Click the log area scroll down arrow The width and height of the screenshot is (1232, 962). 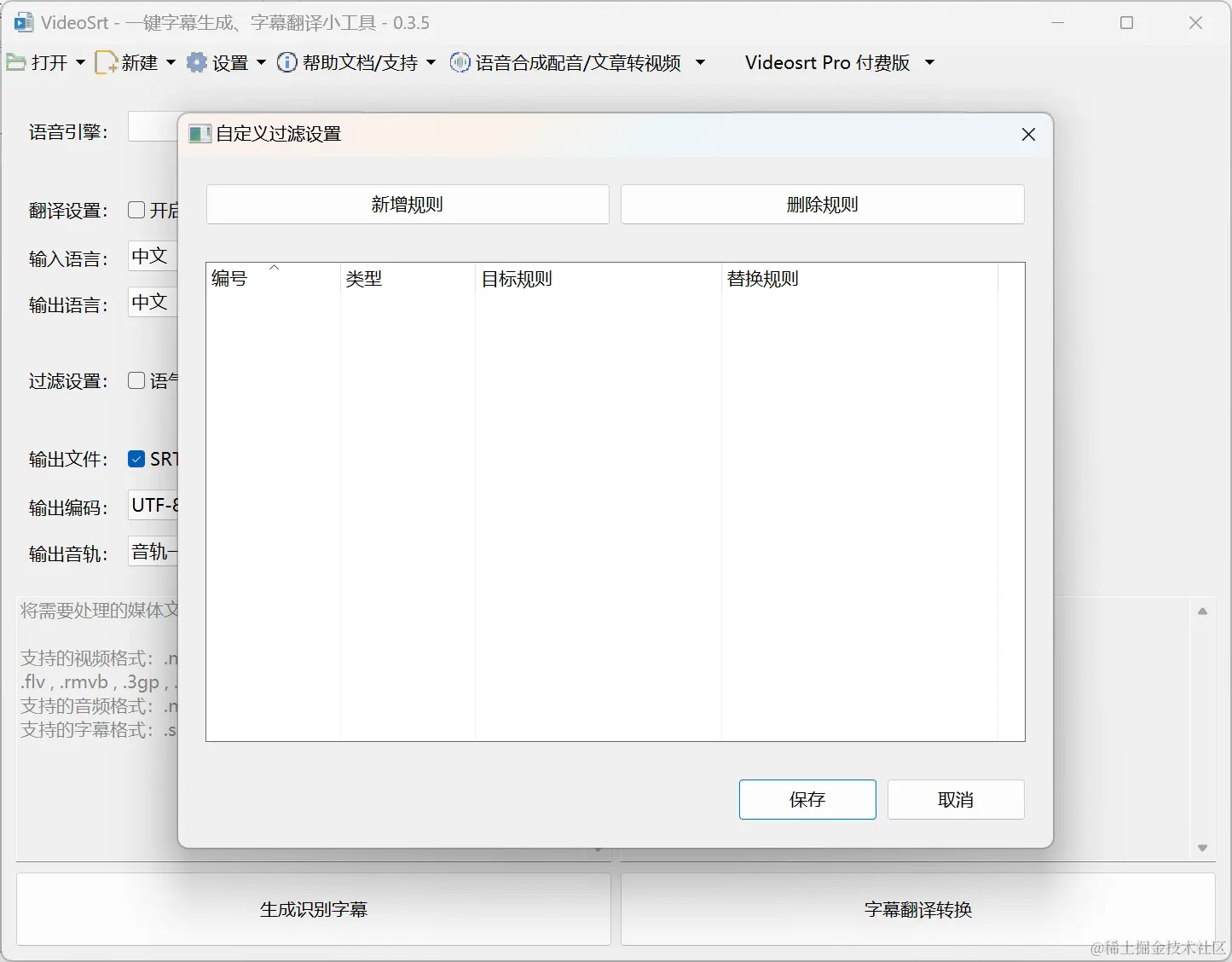tap(1202, 848)
